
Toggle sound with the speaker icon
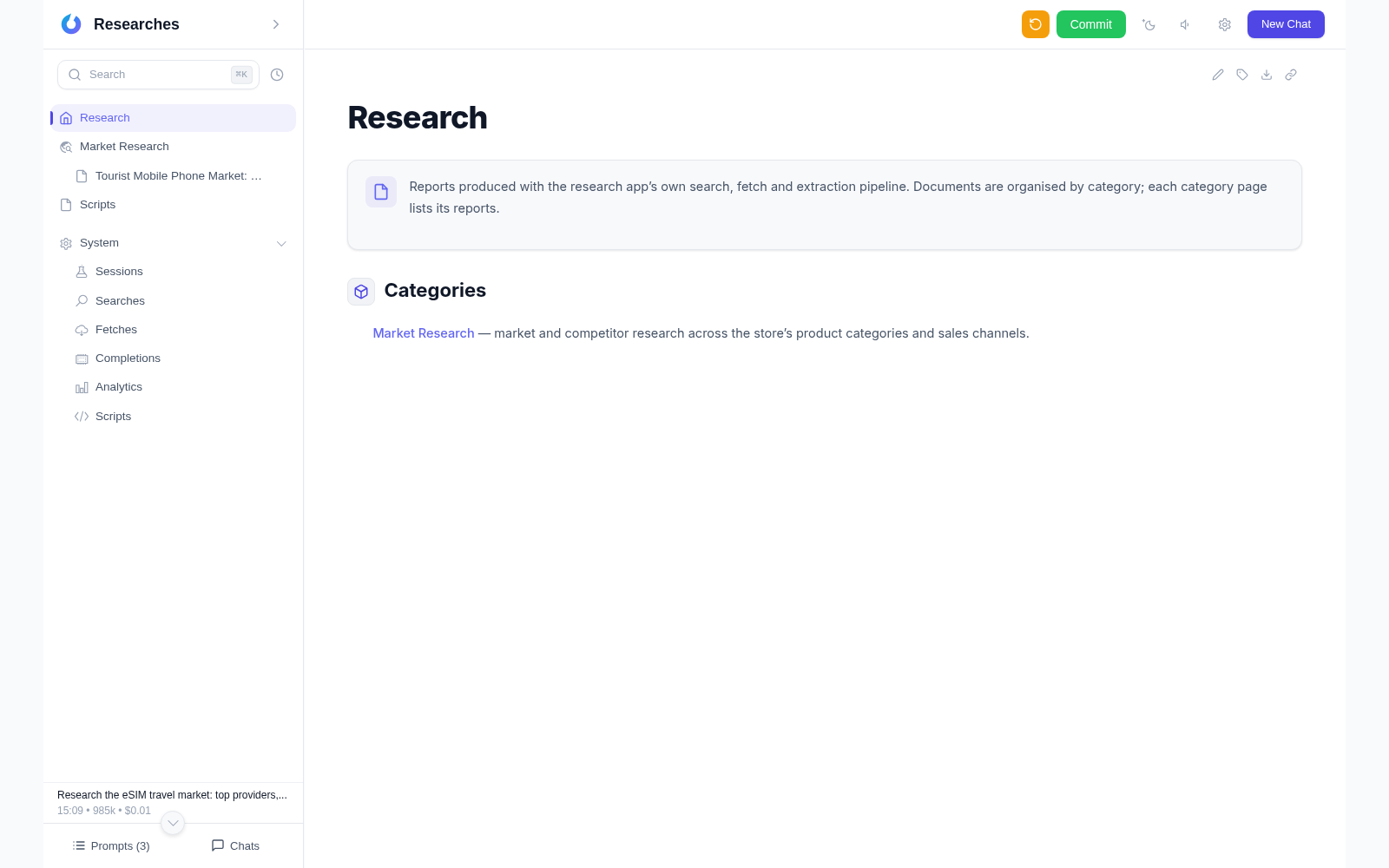pyautogui.click(x=1185, y=24)
